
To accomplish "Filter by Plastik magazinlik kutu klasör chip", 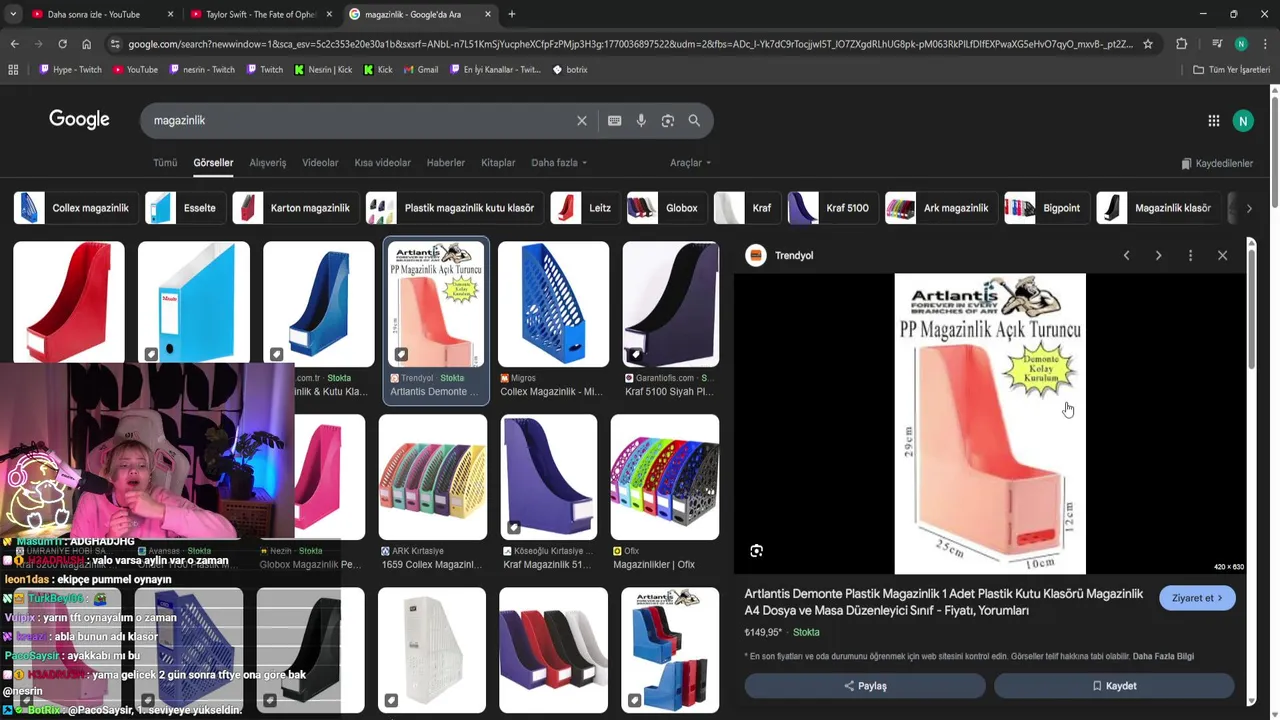I will [x=455, y=208].
